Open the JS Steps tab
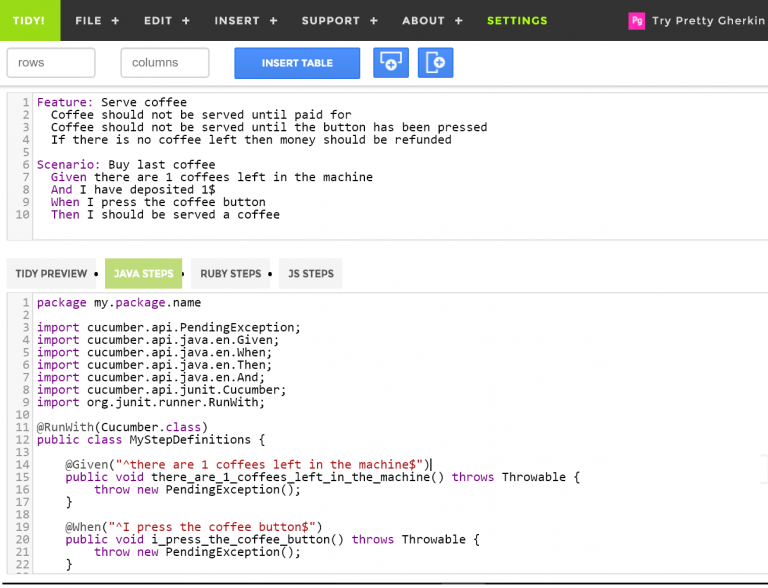768x588 pixels. point(311,273)
